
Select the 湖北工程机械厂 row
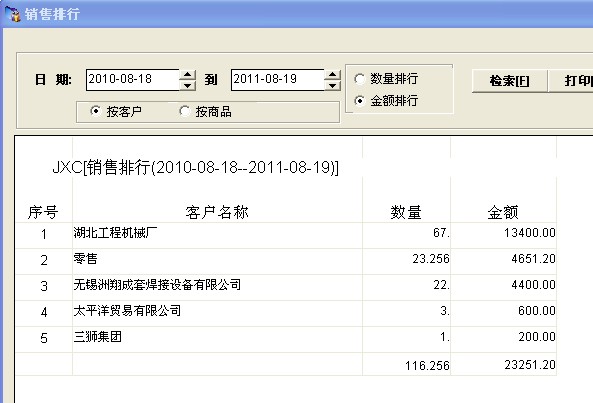pos(286,235)
